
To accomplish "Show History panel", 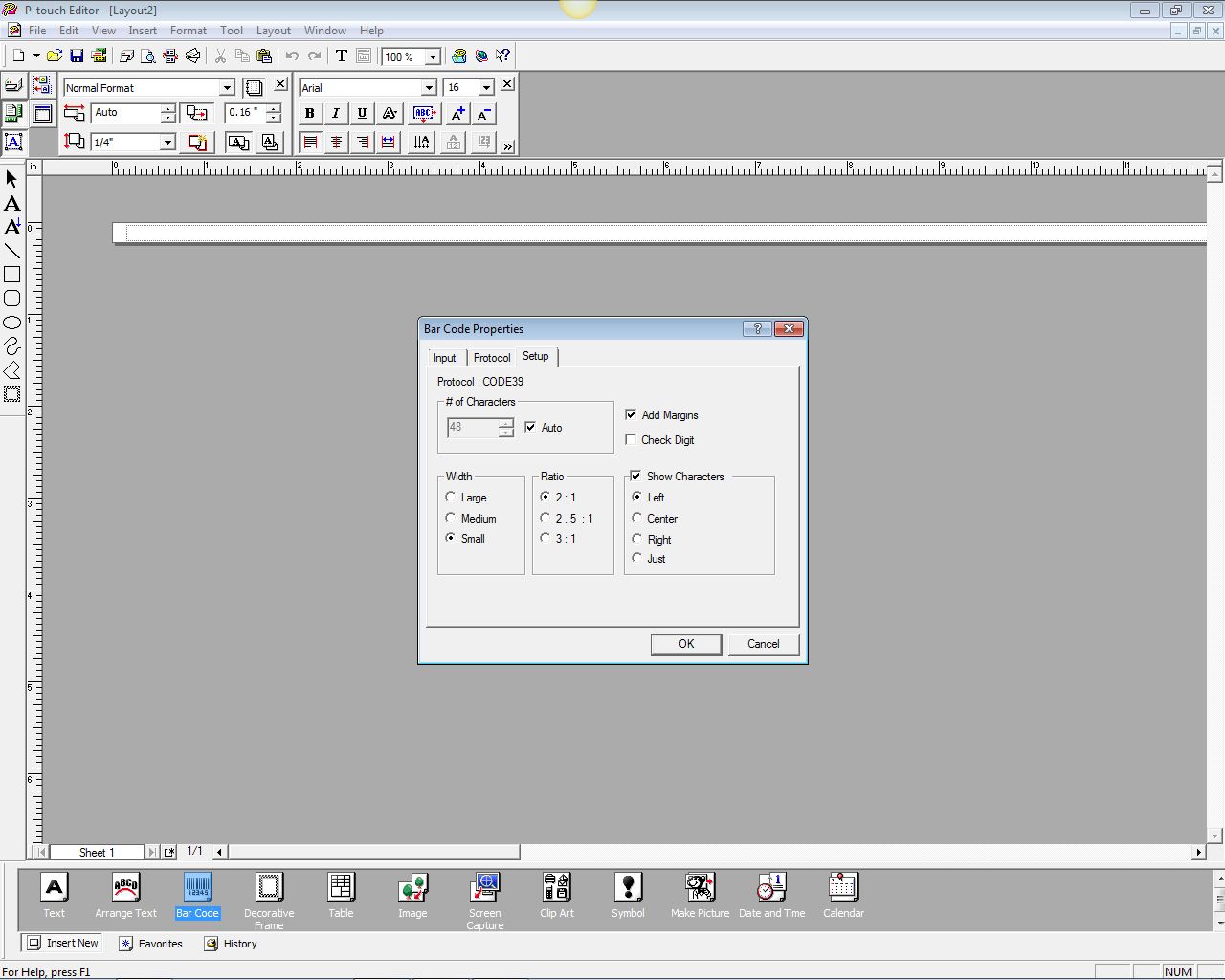I will (x=231, y=944).
